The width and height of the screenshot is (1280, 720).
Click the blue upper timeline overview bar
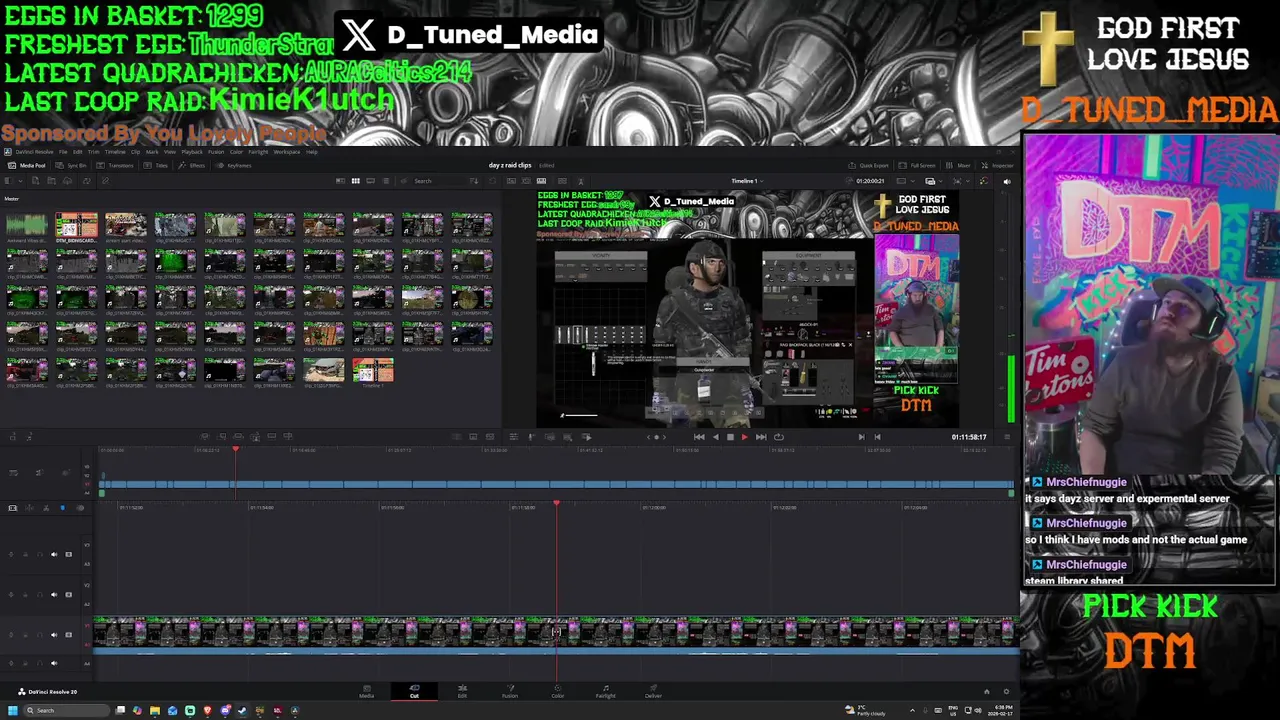(x=556, y=485)
